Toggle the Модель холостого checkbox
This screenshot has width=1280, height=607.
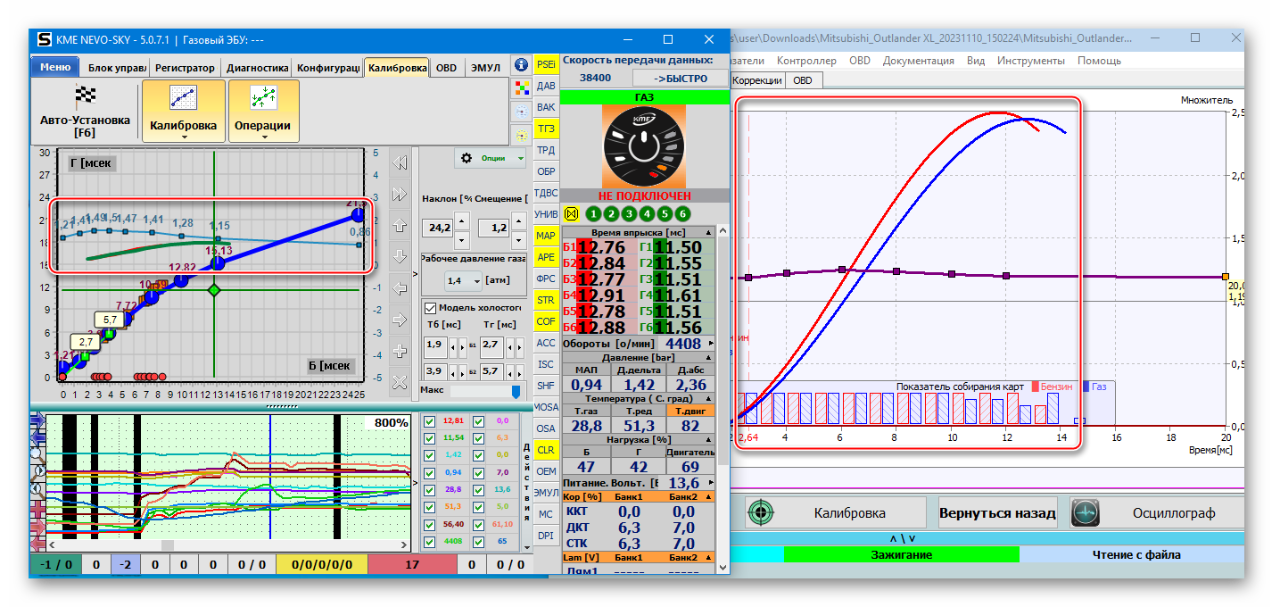(x=431, y=308)
